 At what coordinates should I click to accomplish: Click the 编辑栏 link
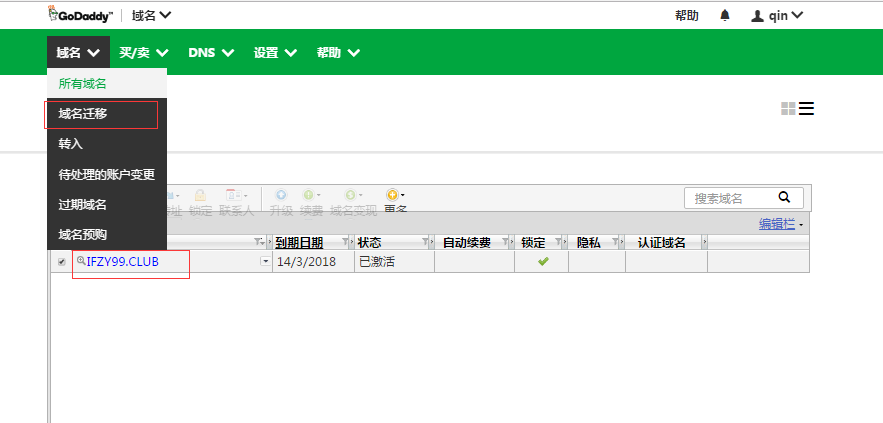[x=777, y=224]
